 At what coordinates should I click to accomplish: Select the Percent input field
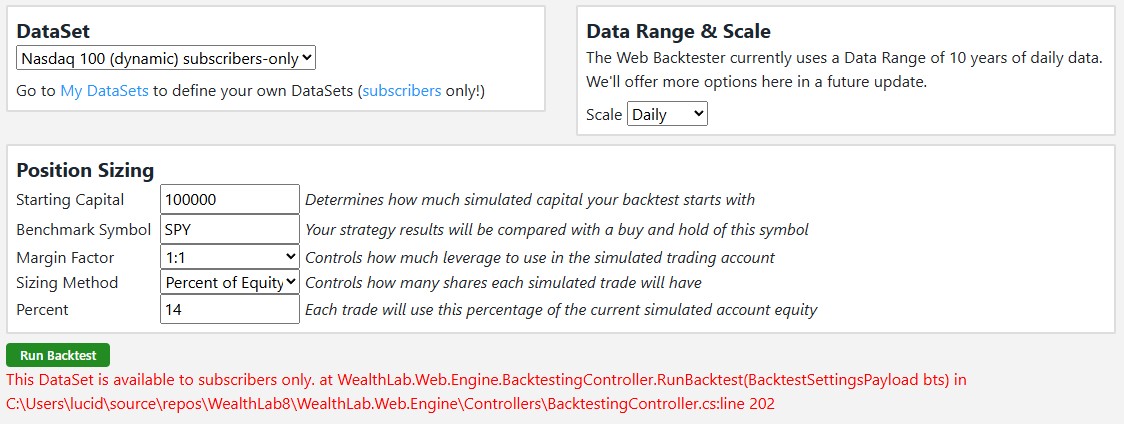pyautogui.click(x=230, y=310)
